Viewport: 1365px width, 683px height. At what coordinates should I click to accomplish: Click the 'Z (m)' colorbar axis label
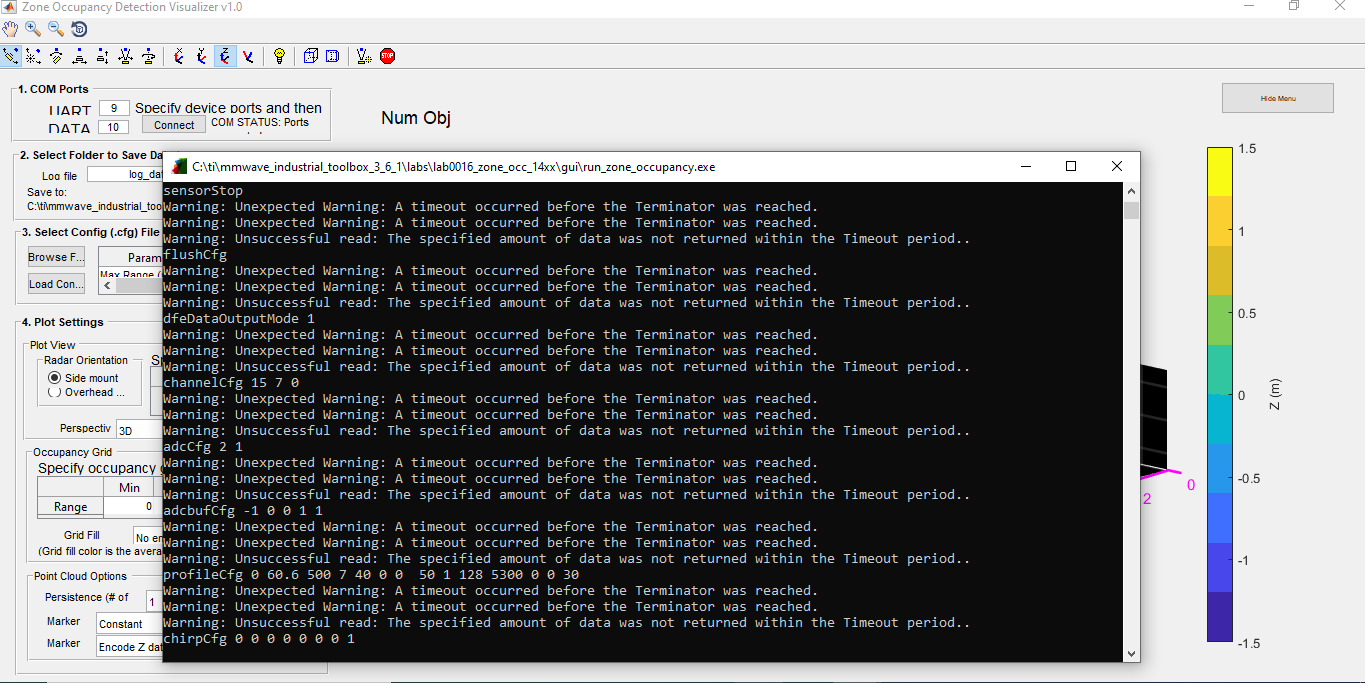[1274, 395]
